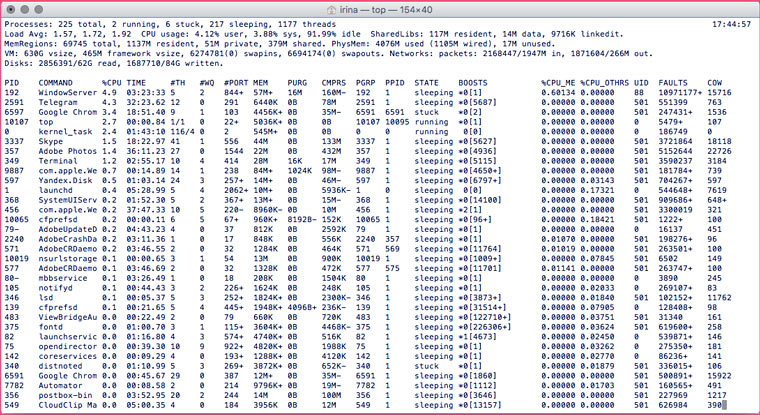Click the window title 'irina — top — 154×40'
Viewport: 760px width, 415px height.
(385, 10)
